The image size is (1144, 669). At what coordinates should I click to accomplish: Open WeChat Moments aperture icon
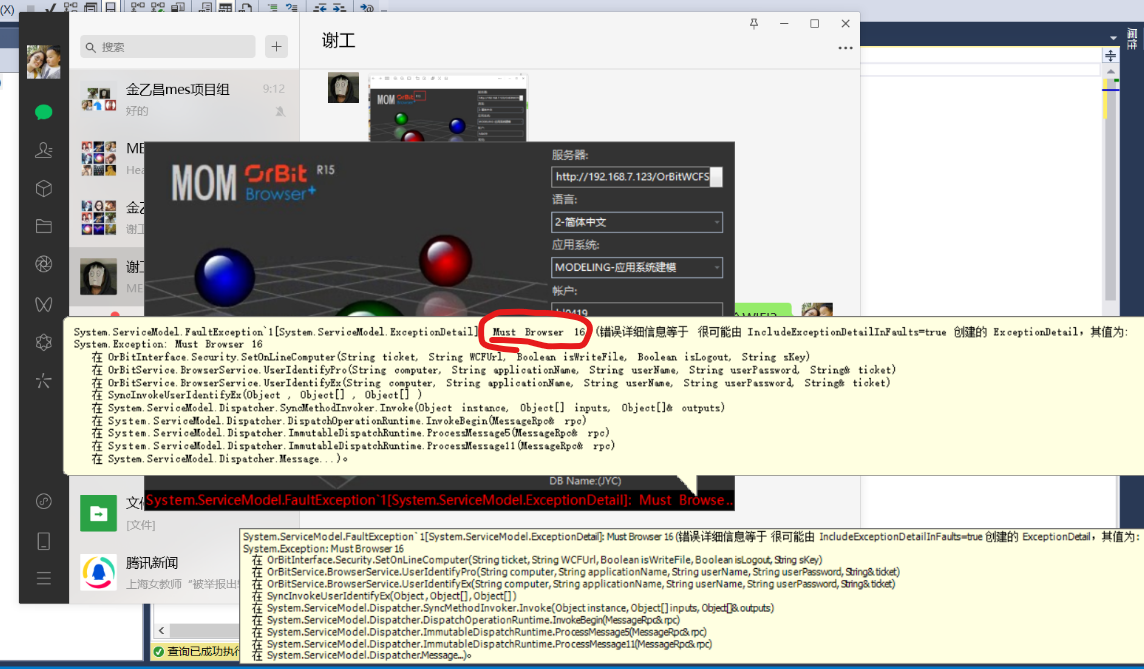pyautogui.click(x=44, y=264)
